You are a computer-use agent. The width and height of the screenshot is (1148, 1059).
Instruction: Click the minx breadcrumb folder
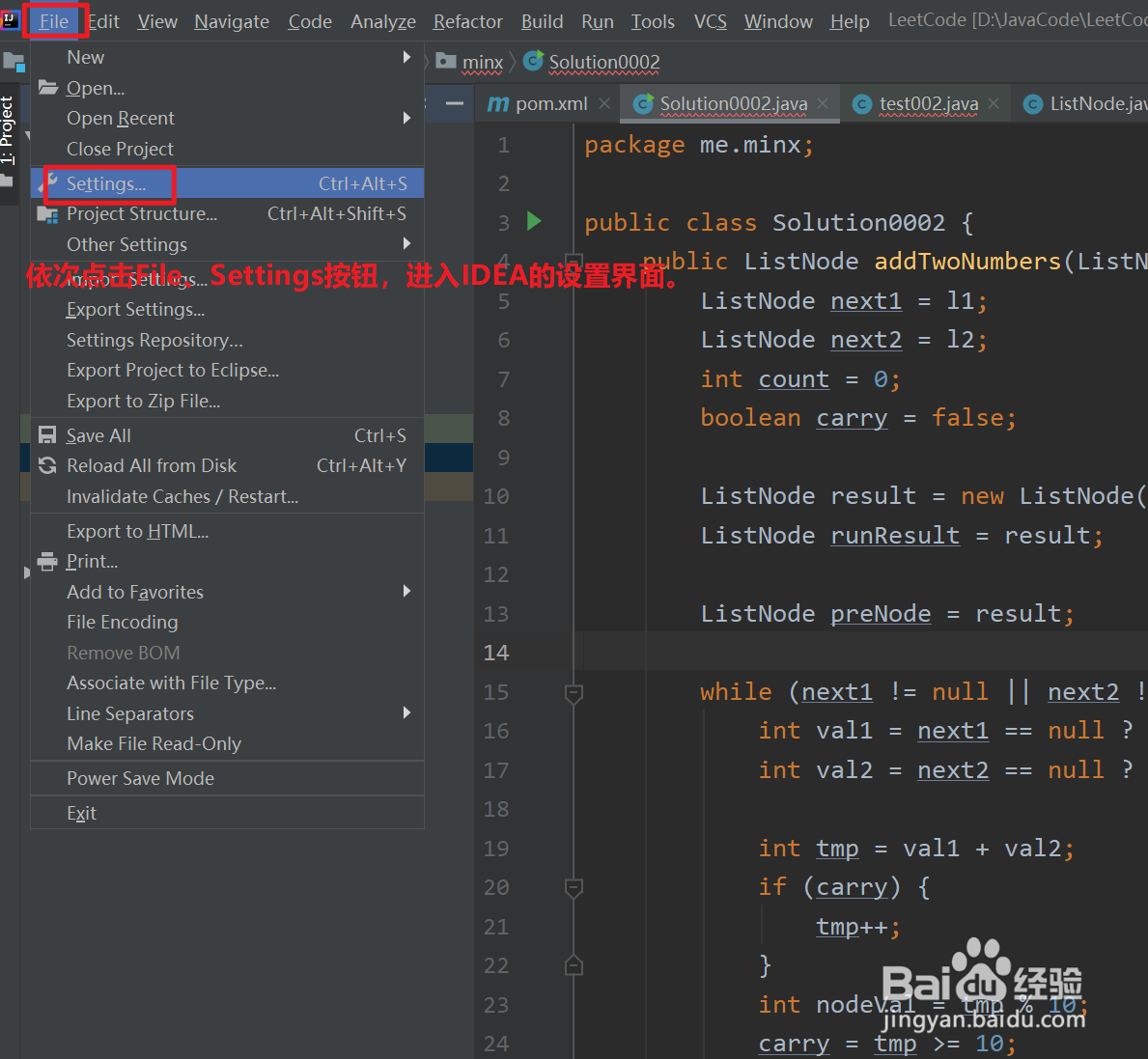pos(470,62)
